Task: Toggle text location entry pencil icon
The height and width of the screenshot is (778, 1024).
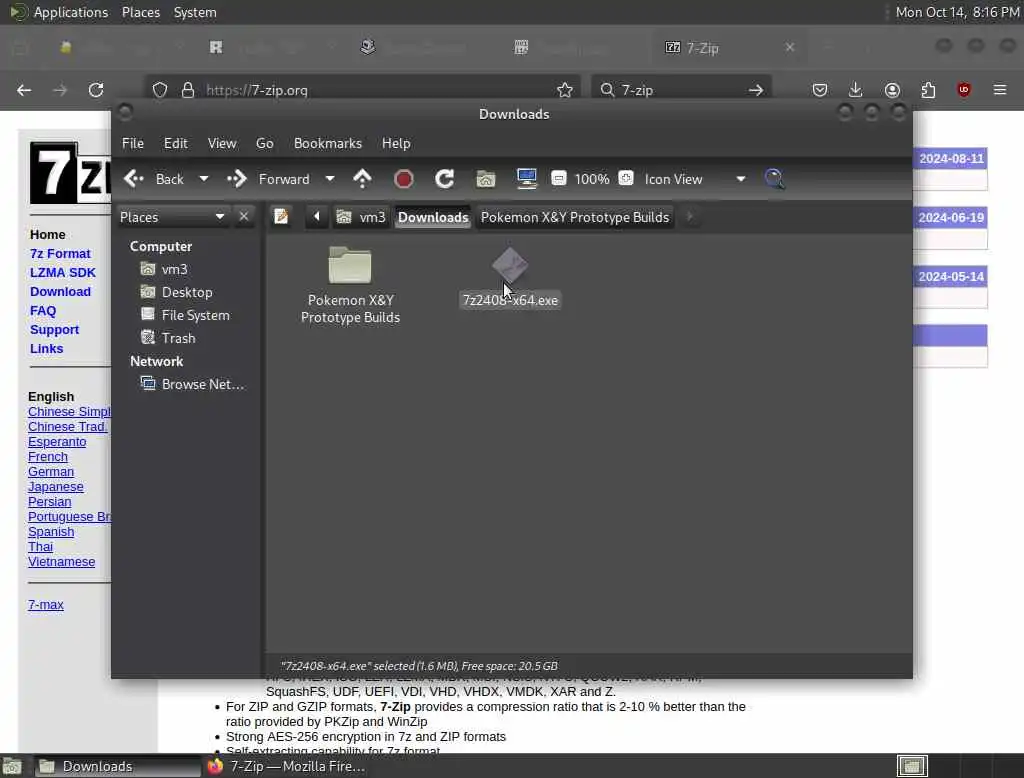Action: coord(281,216)
